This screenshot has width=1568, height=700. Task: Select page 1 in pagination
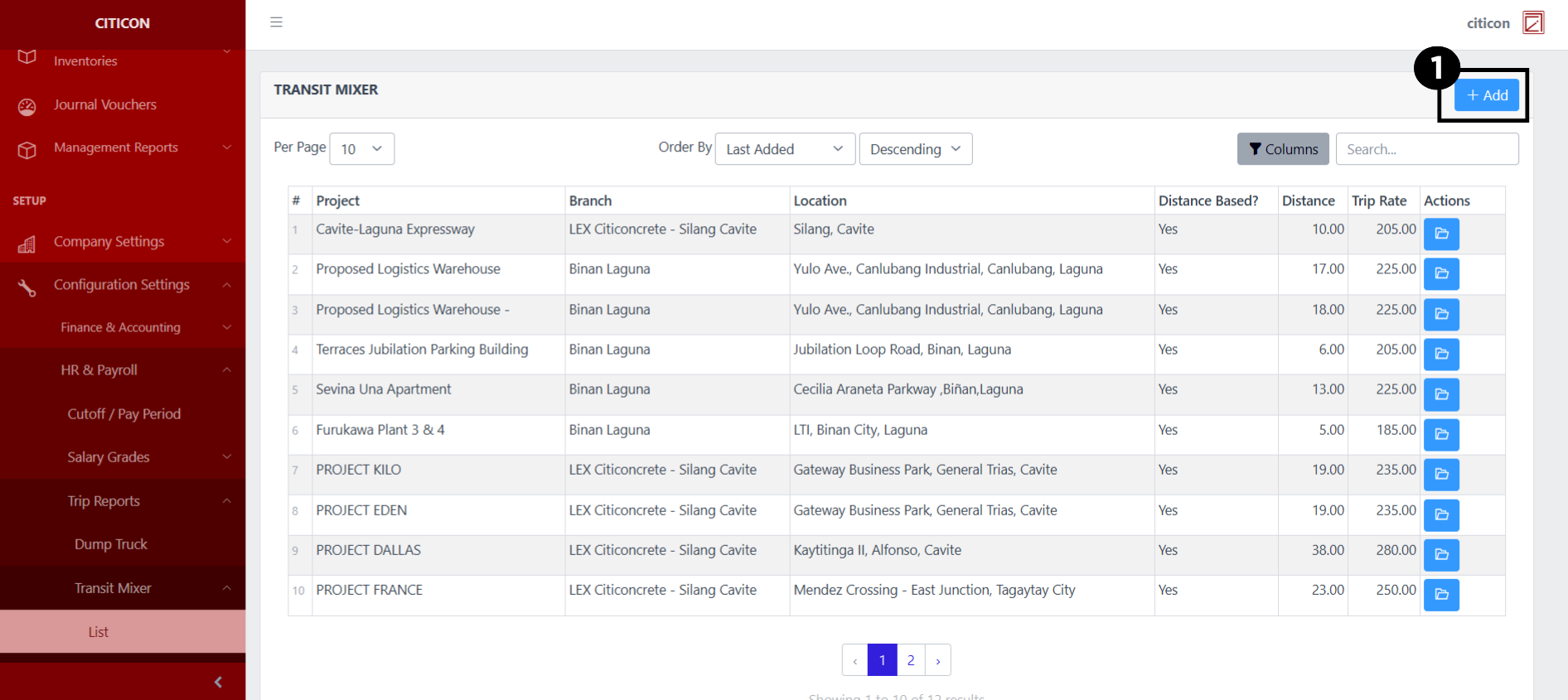pyautogui.click(x=883, y=660)
